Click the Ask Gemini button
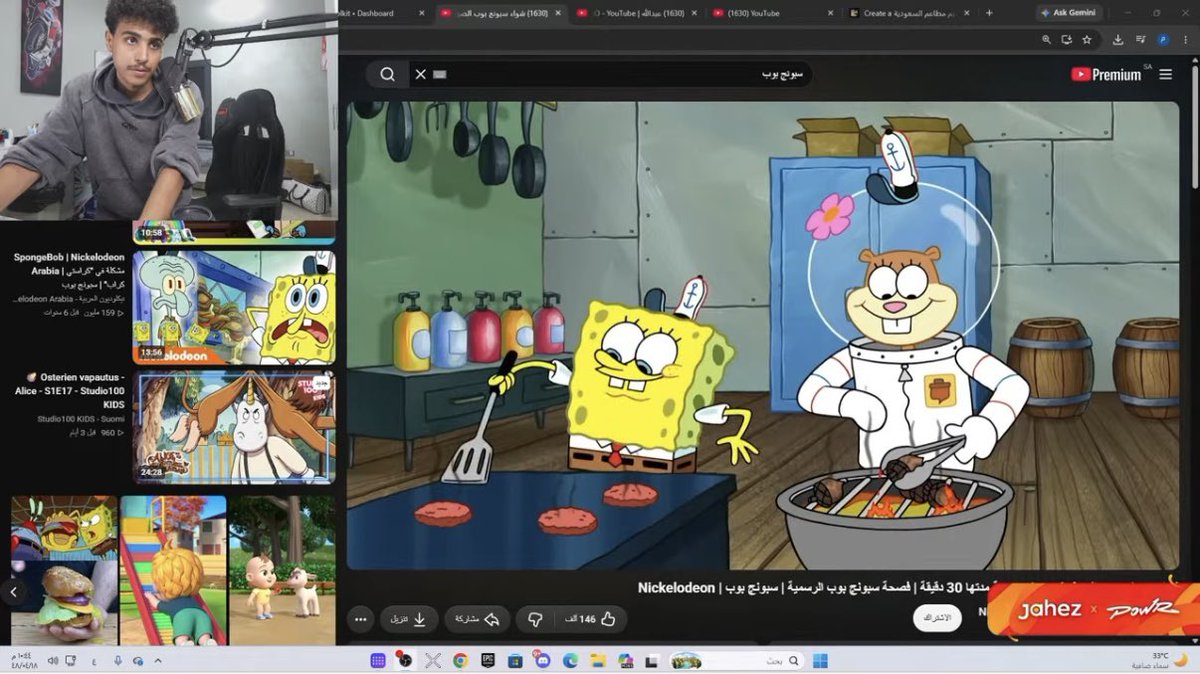The height and width of the screenshot is (674, 1200). (x=1068, y=13)
